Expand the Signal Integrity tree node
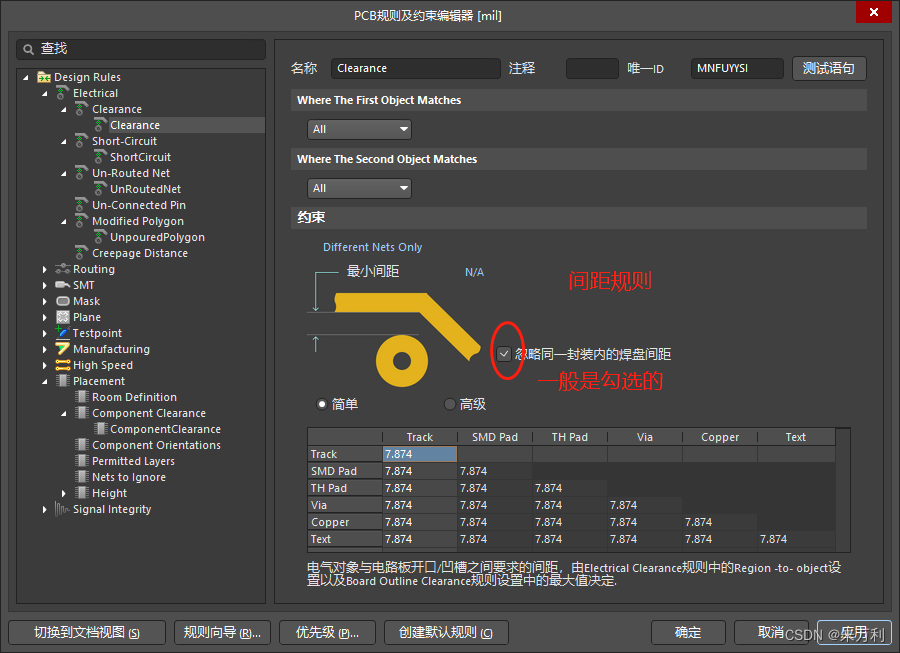 pyautogui.click(x=45, y=509)
